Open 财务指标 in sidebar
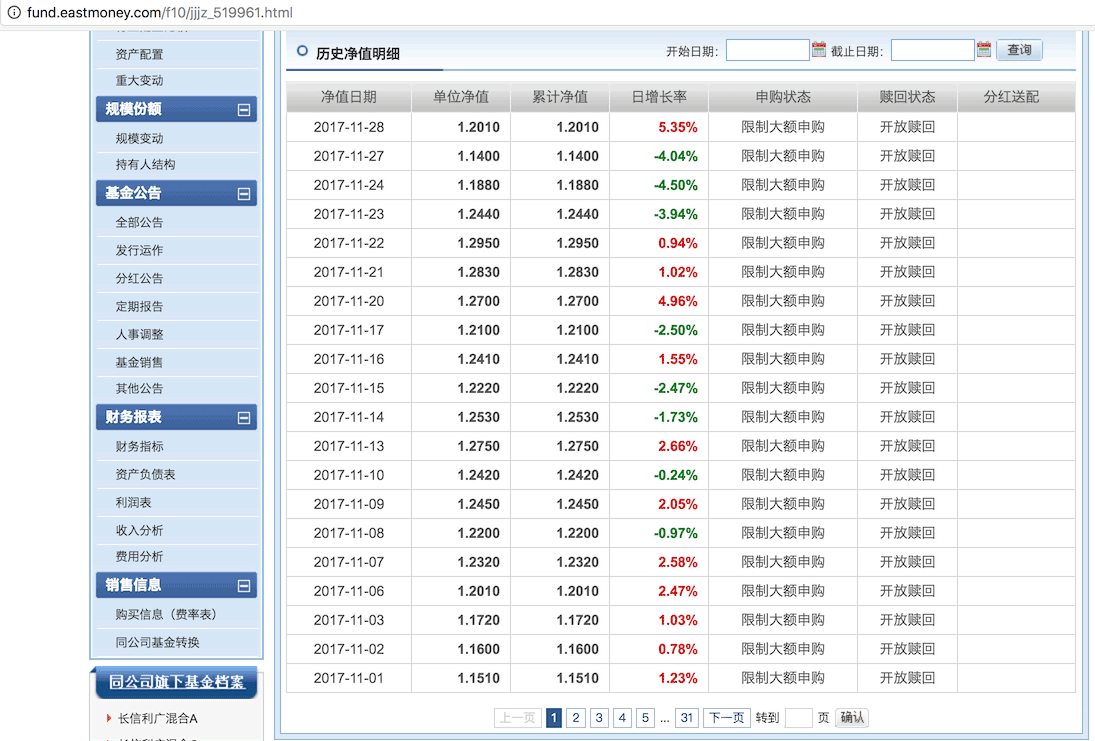This screenshot has height=741, width=1095. pos(139,446)
